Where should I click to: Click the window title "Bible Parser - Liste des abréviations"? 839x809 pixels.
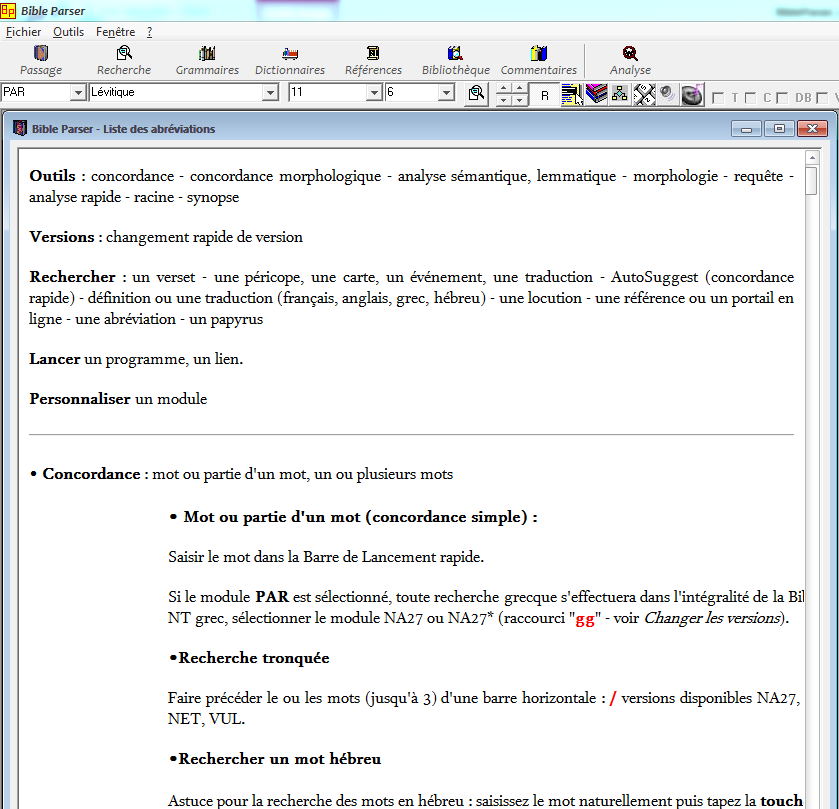124,129
